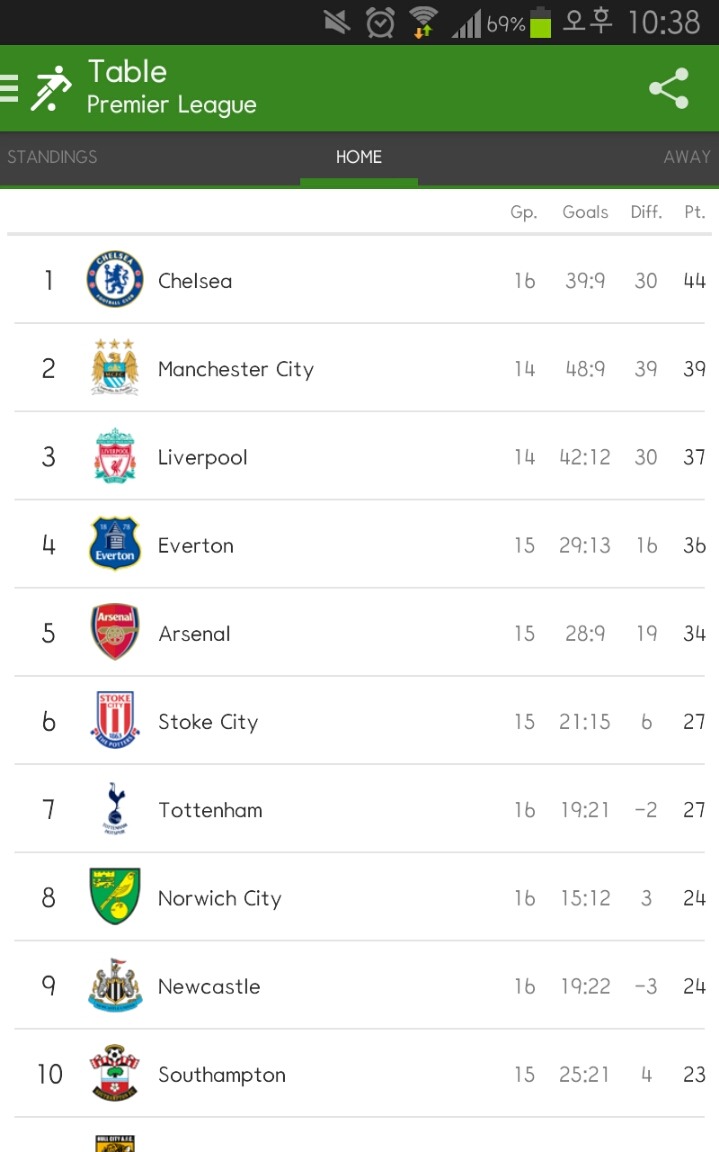Screen dimensions: 719x1152
Task: Tap the Stoke City club crest
Action: (x=115, y=721)
